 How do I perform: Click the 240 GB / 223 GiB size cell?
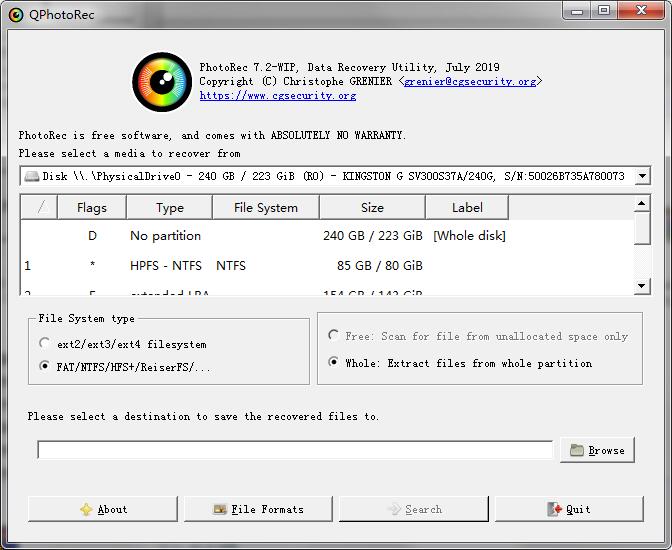click(372, 235)
